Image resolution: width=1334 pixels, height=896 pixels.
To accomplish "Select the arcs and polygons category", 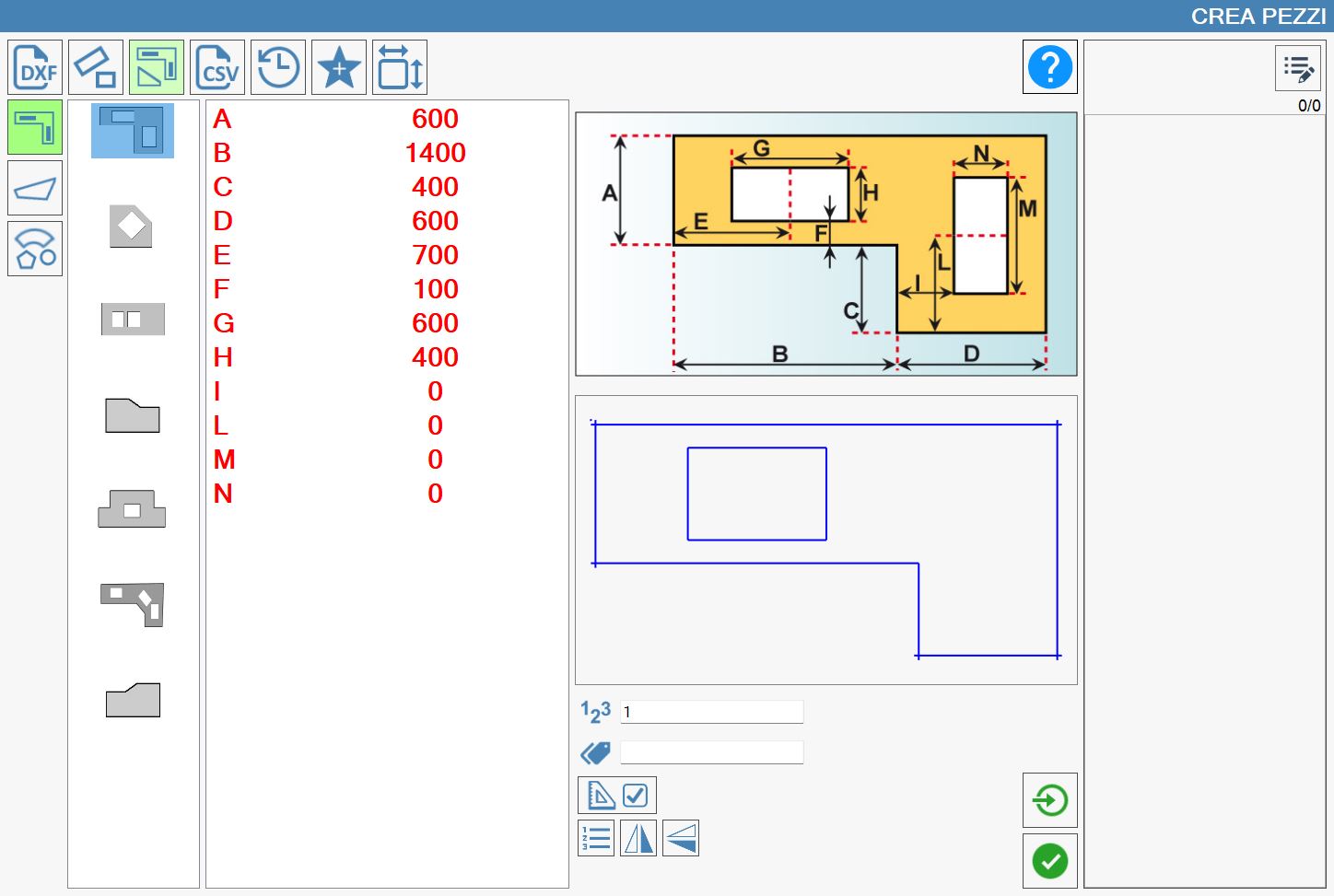I will pyautogui.click(x=35, y=249).
